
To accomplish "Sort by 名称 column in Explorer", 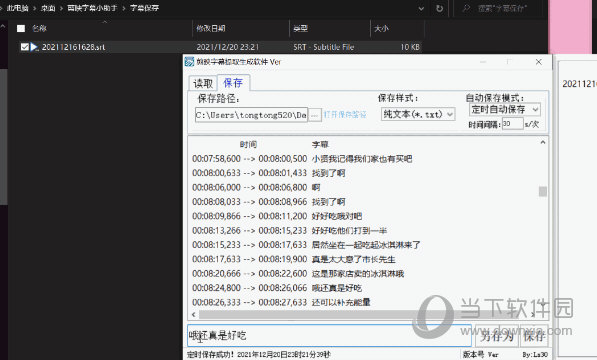I will [40, 28].
